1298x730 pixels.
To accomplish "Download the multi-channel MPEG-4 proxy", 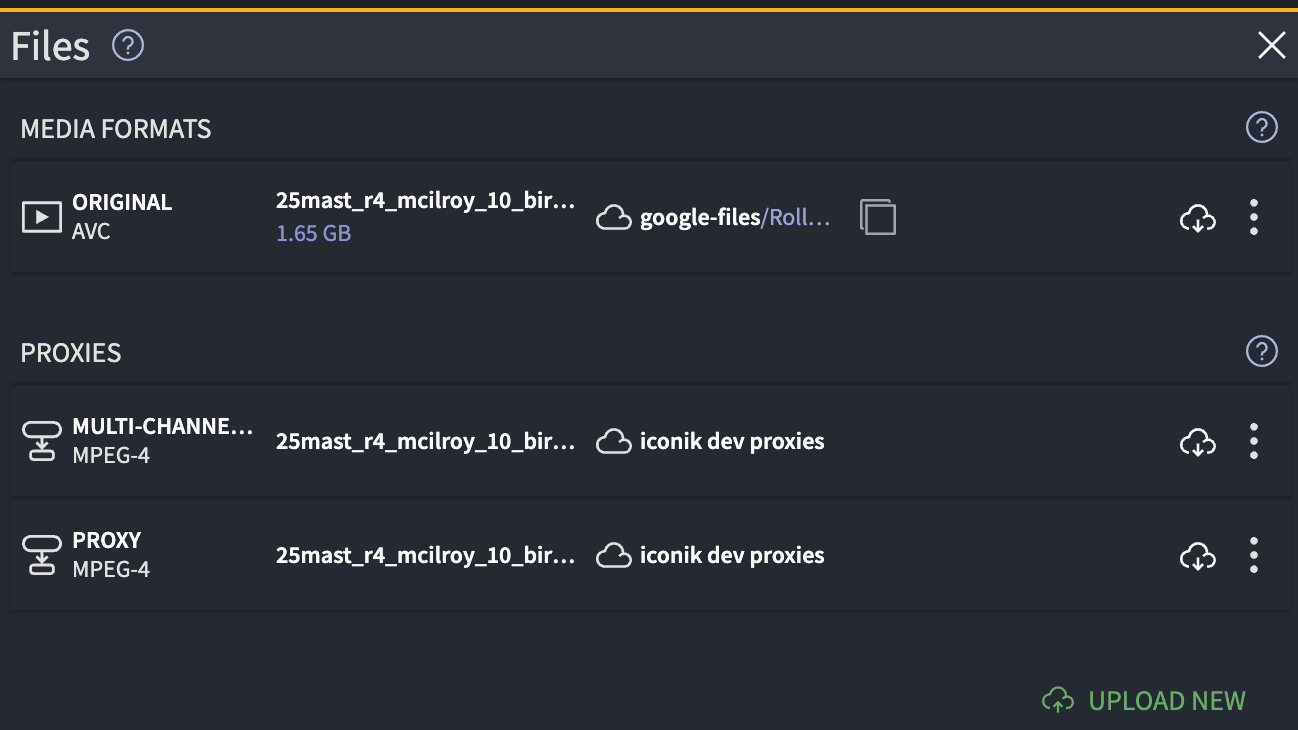I will pyautogui.click(x=1197, y=441).
